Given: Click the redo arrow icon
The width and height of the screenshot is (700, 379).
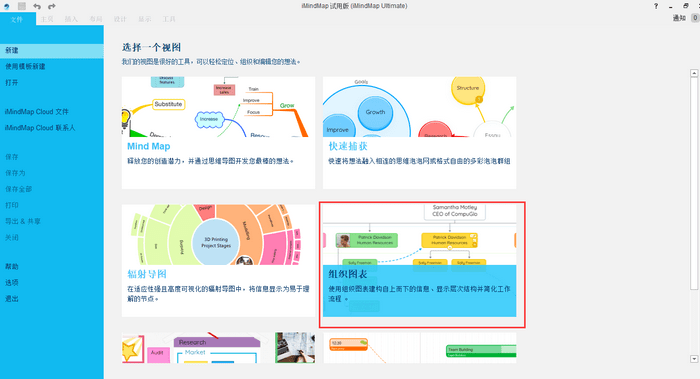Looking at the screenshot, I should 52,6.
